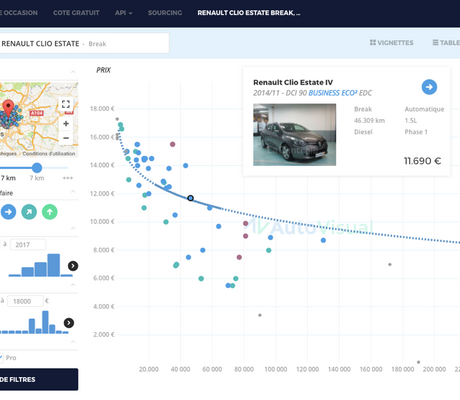The height and width of the screenshot is (400, 460).
Task: Collapse the affaire section chevron
Action: pyautogui.click(x=73, y=191)
